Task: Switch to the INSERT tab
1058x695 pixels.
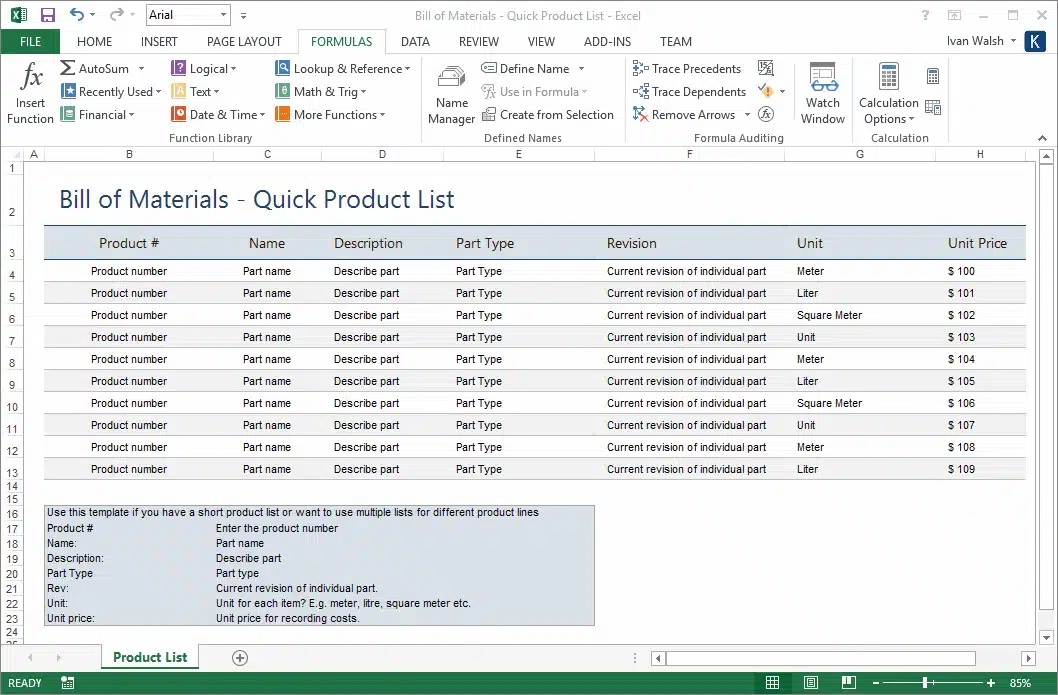Action: coord(159,41)
